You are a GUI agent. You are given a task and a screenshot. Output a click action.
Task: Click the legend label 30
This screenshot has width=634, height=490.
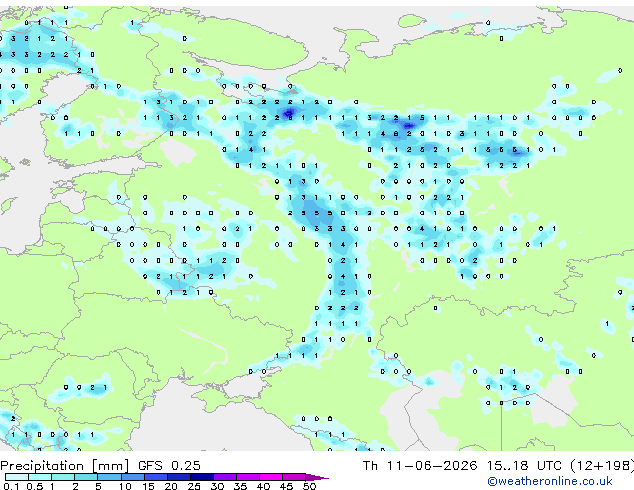pos(217,486)
